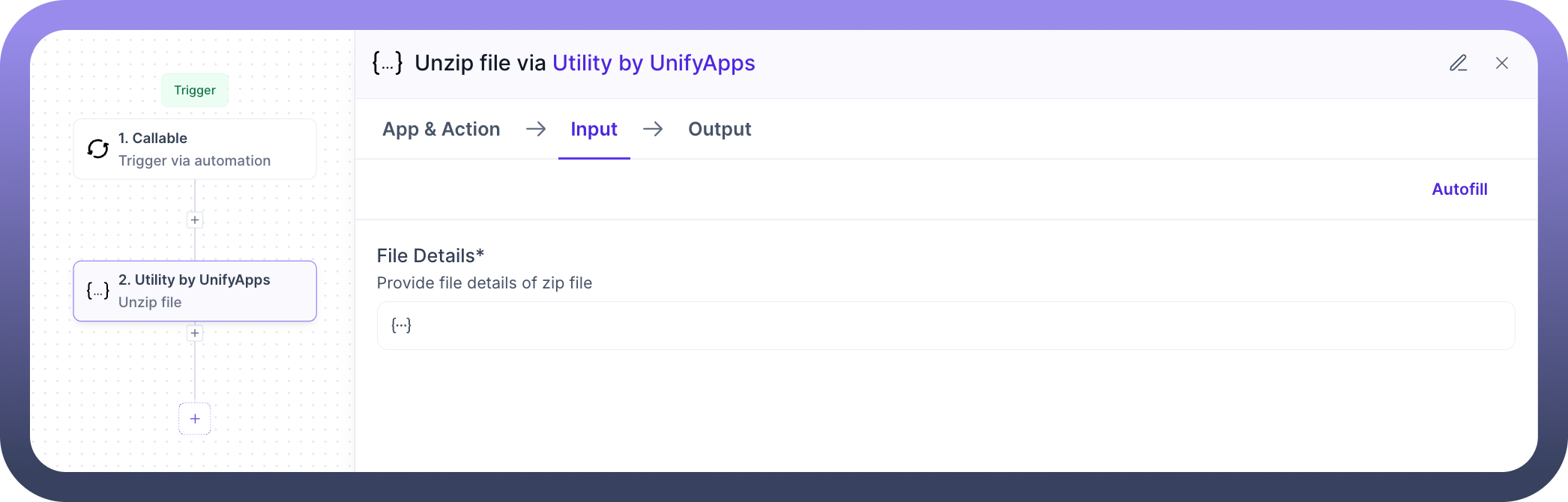Image resolution: width=1568 pixels, height=502 pixels.
Task: Click arrow between App & Action and Input
Action: point(536,129)
